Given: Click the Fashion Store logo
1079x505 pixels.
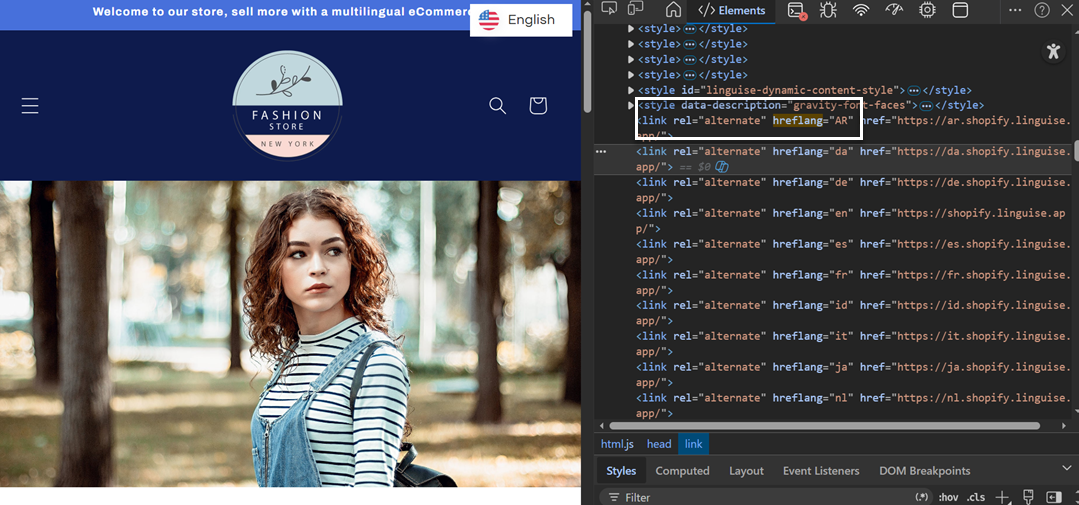Looking at the screenshot, I should (x=288, y=105).
